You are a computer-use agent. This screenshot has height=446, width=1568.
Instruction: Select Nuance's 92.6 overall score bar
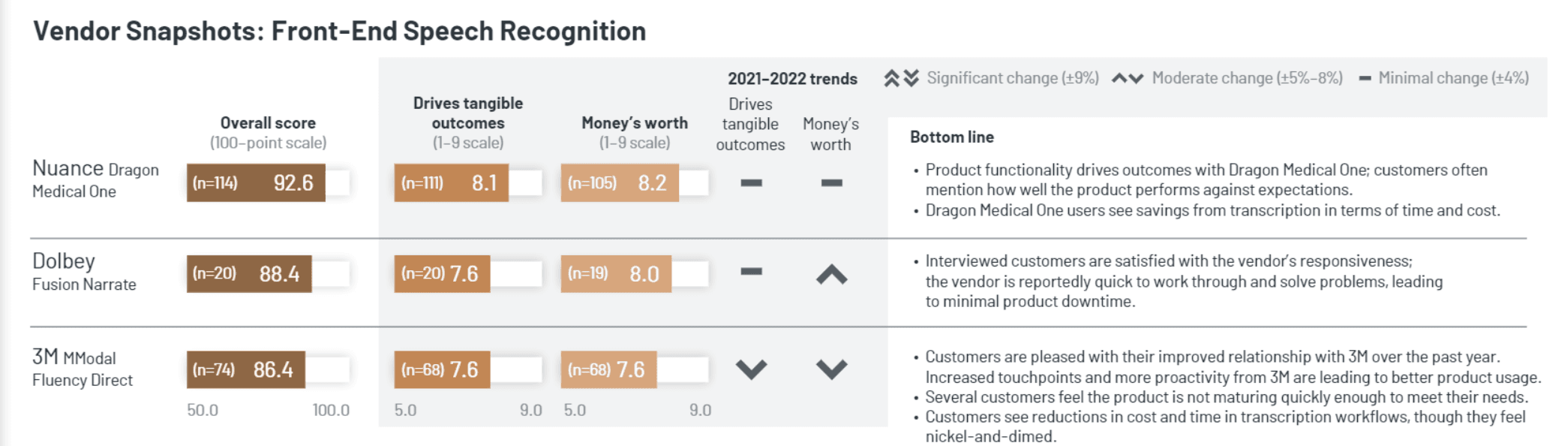(x=256, y=182)
